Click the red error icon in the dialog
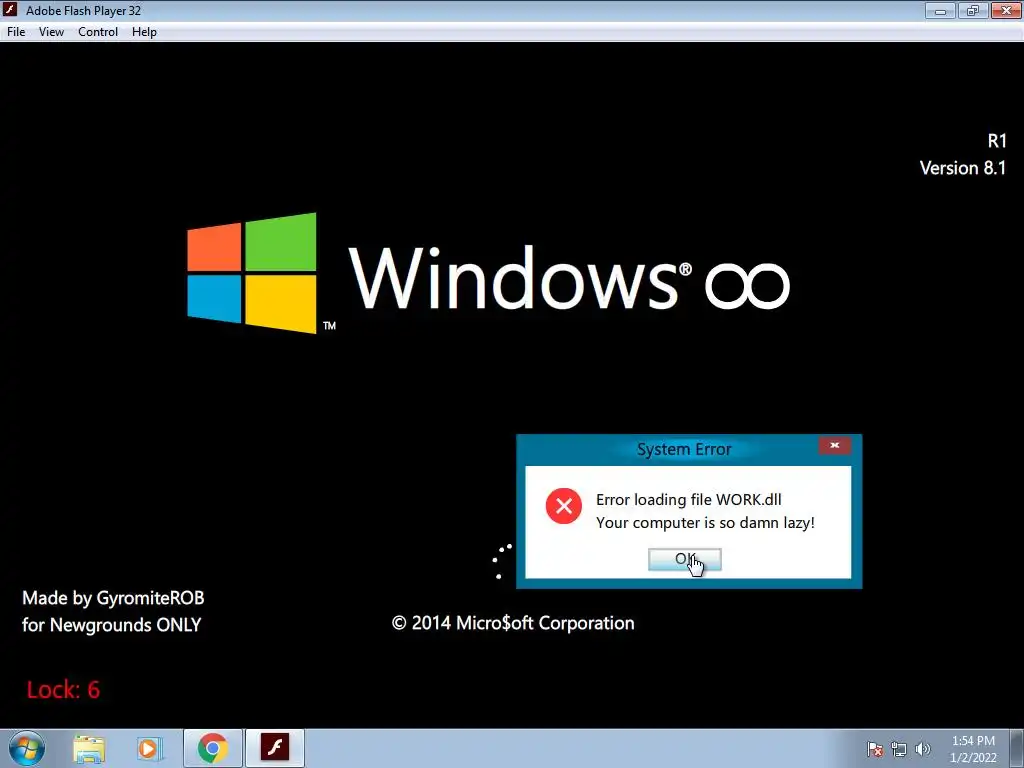This screenshot has height=768, width=1024. click(x=564, y=506)
